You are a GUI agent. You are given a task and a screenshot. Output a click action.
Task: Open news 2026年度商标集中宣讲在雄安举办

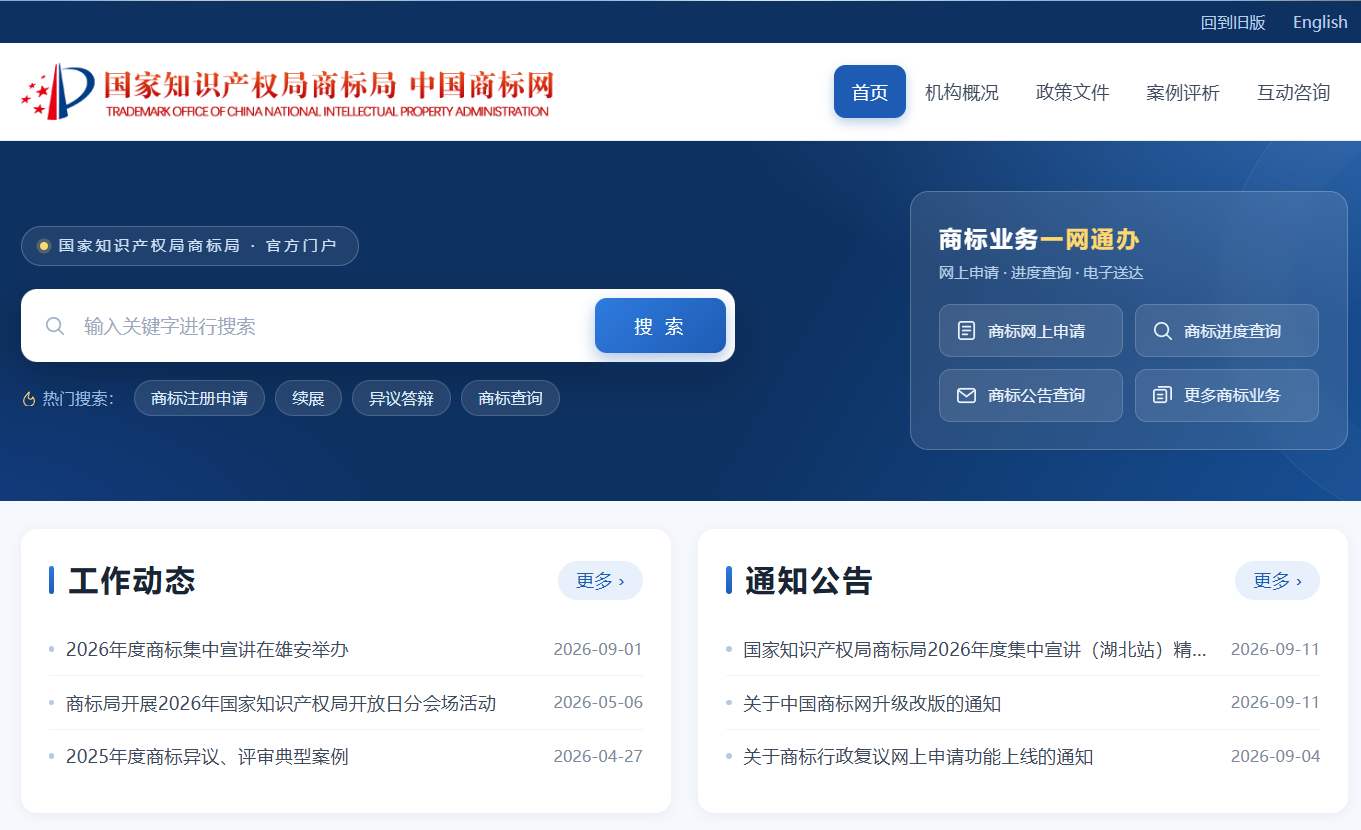click(x=207, y=649)
